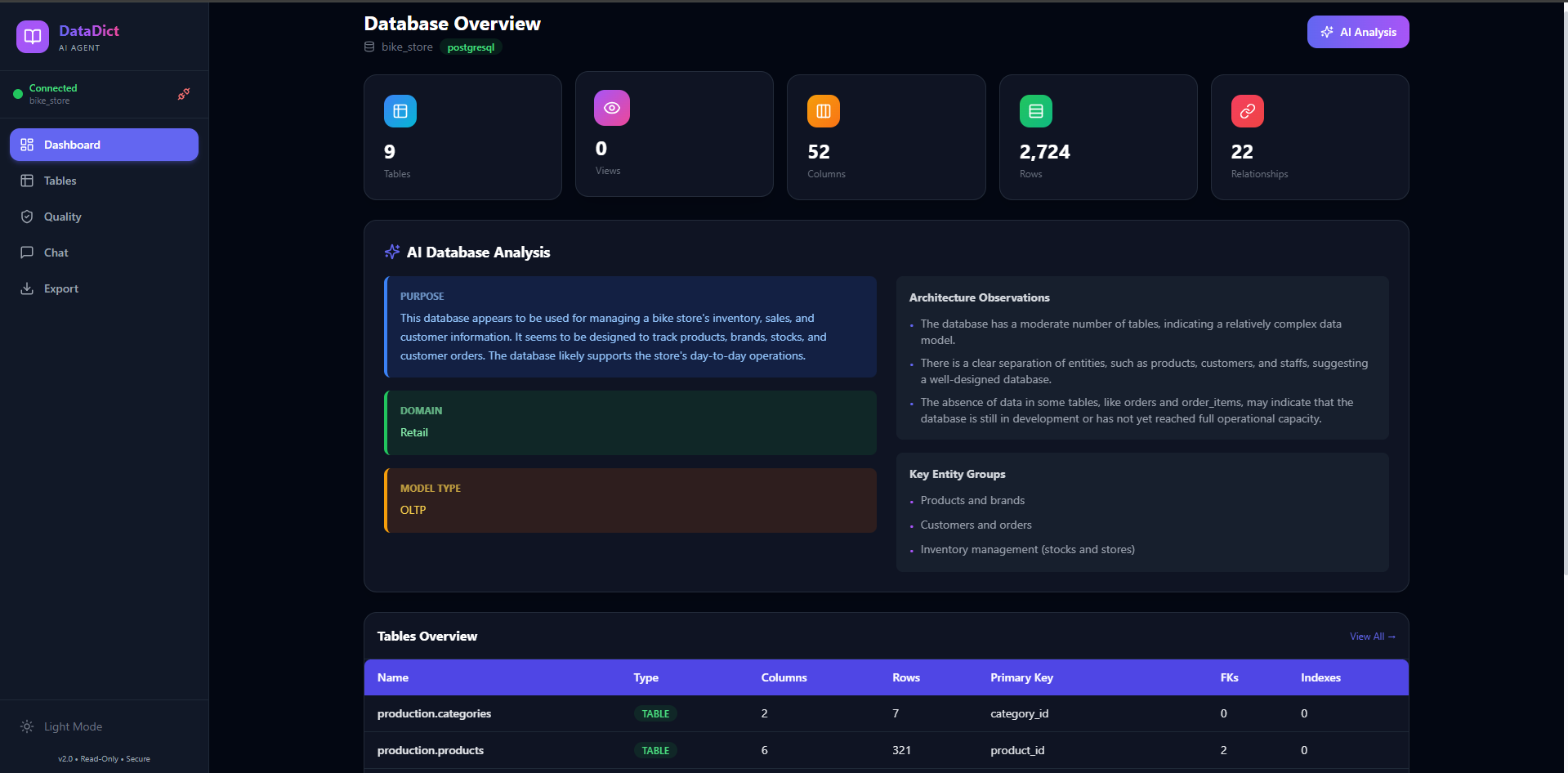Click the Rows table column header

(x=906, y=677)
